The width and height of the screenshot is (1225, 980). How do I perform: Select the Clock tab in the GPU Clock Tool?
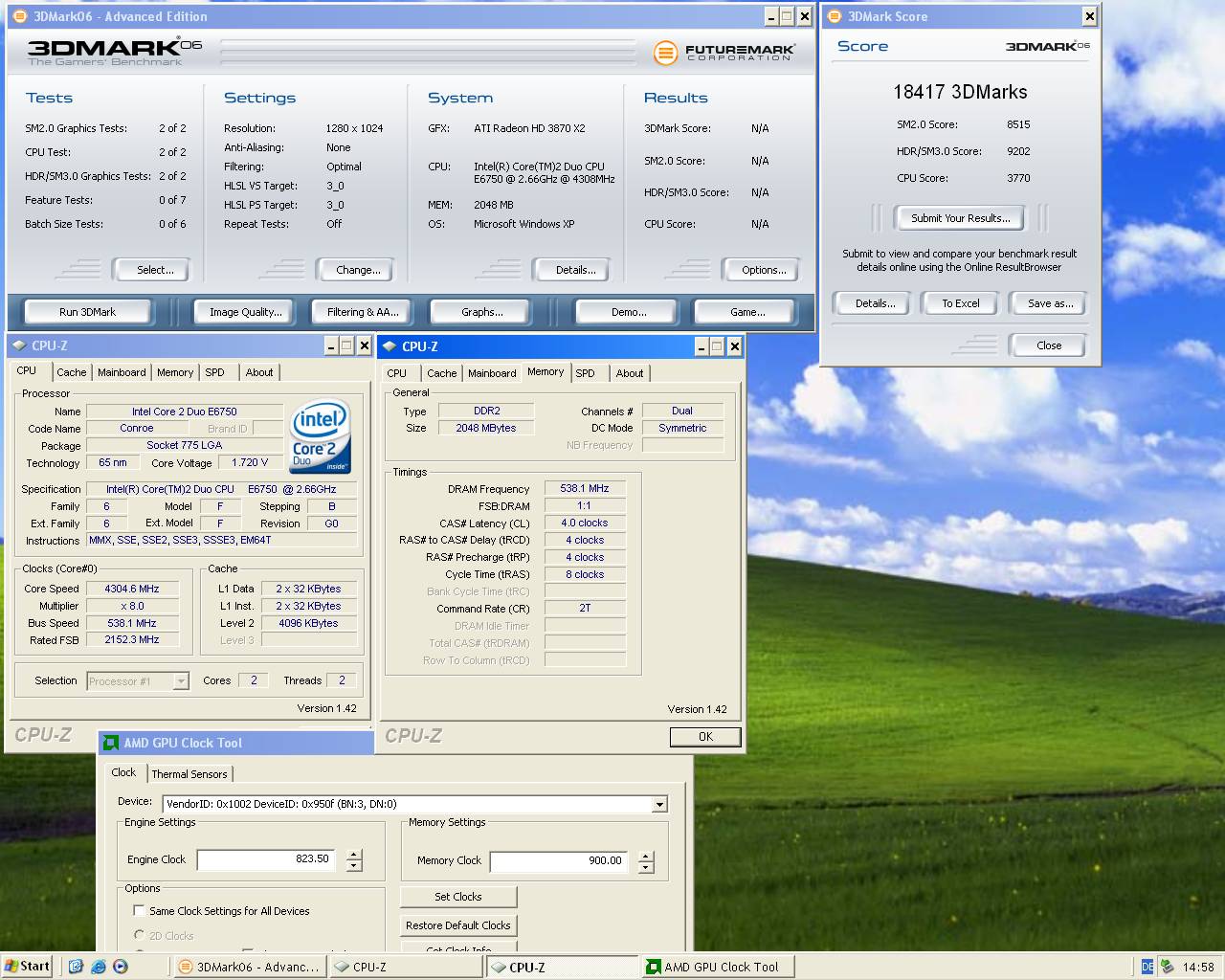click(123, 772)
